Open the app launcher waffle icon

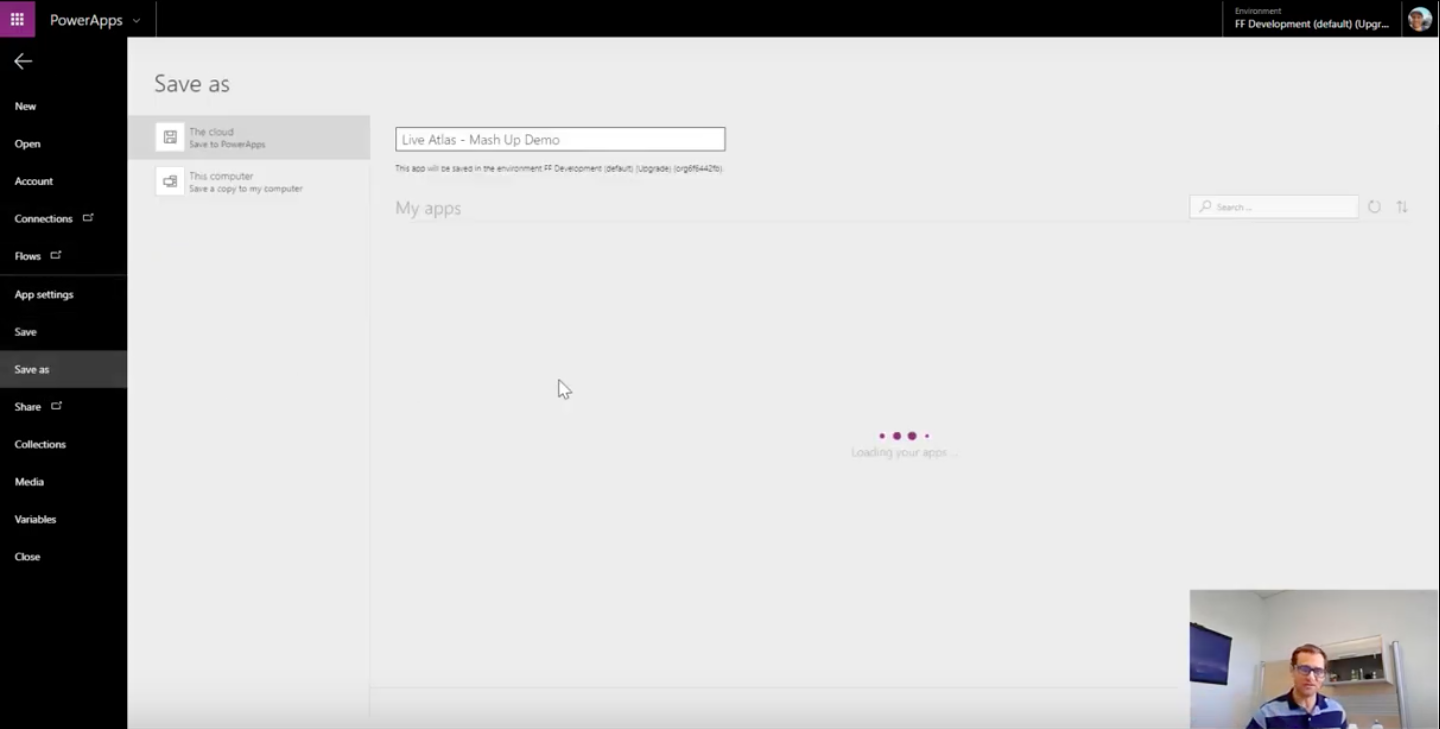17,19
